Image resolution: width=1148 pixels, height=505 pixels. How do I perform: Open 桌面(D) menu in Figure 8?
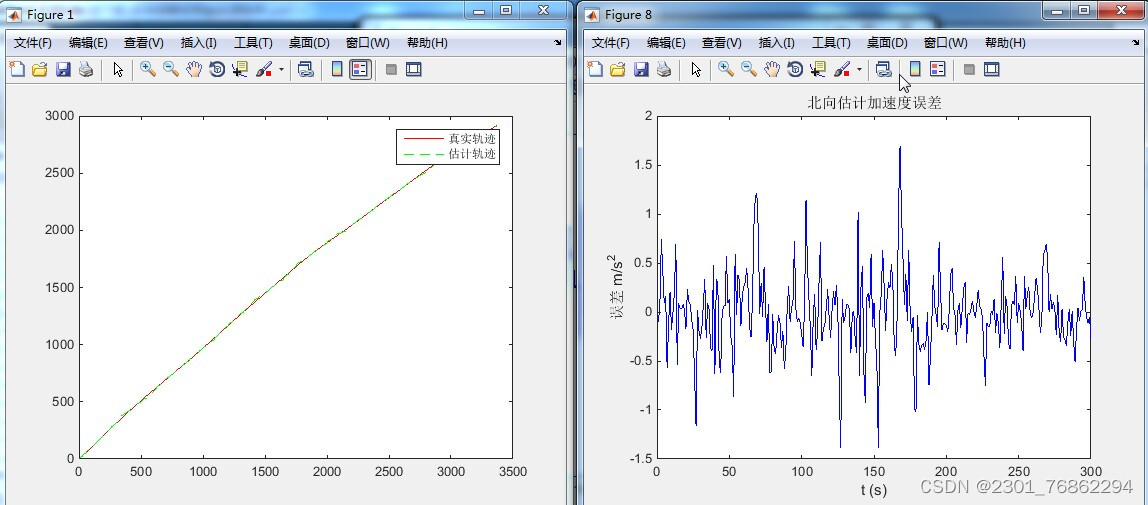[887, 43]
